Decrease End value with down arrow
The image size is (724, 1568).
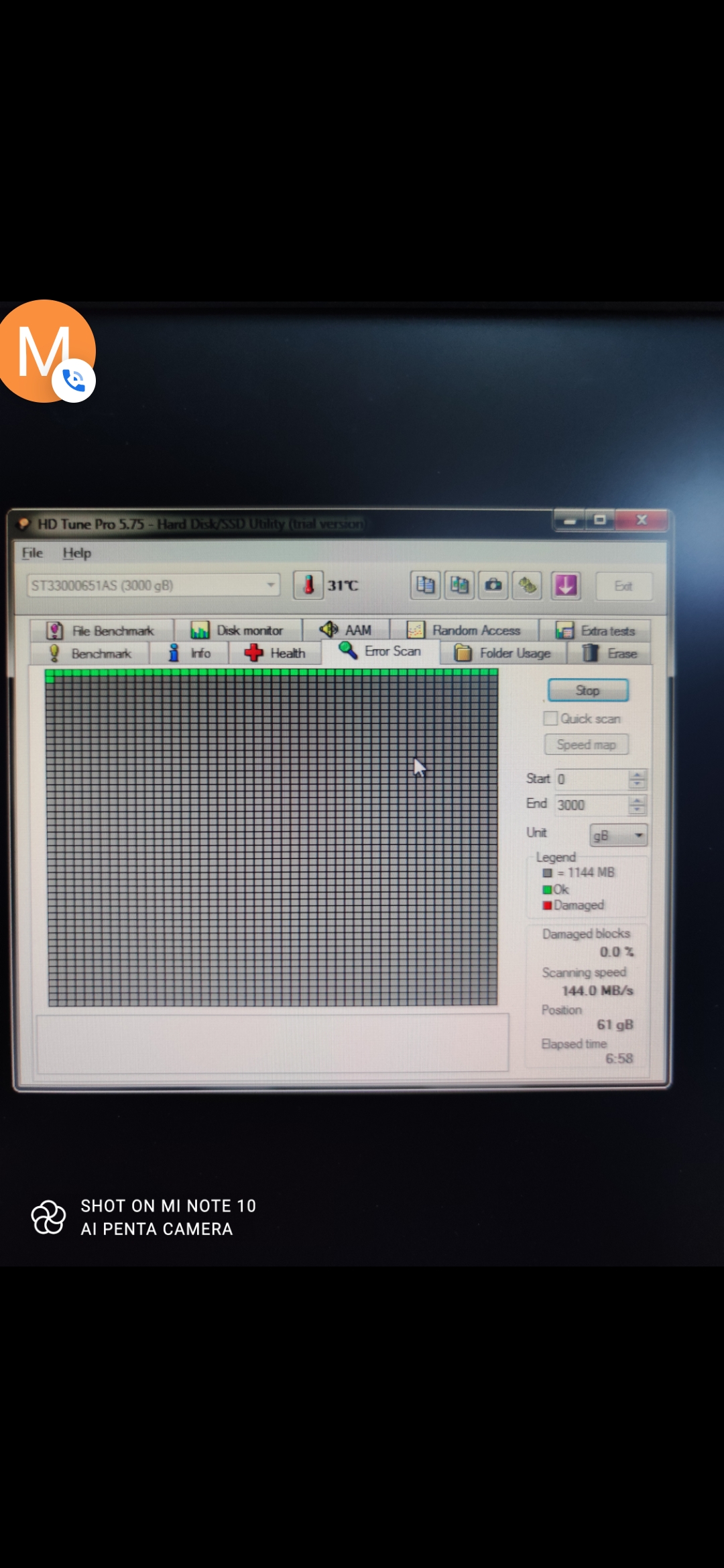pyautogui.click(x=638, y=809)
